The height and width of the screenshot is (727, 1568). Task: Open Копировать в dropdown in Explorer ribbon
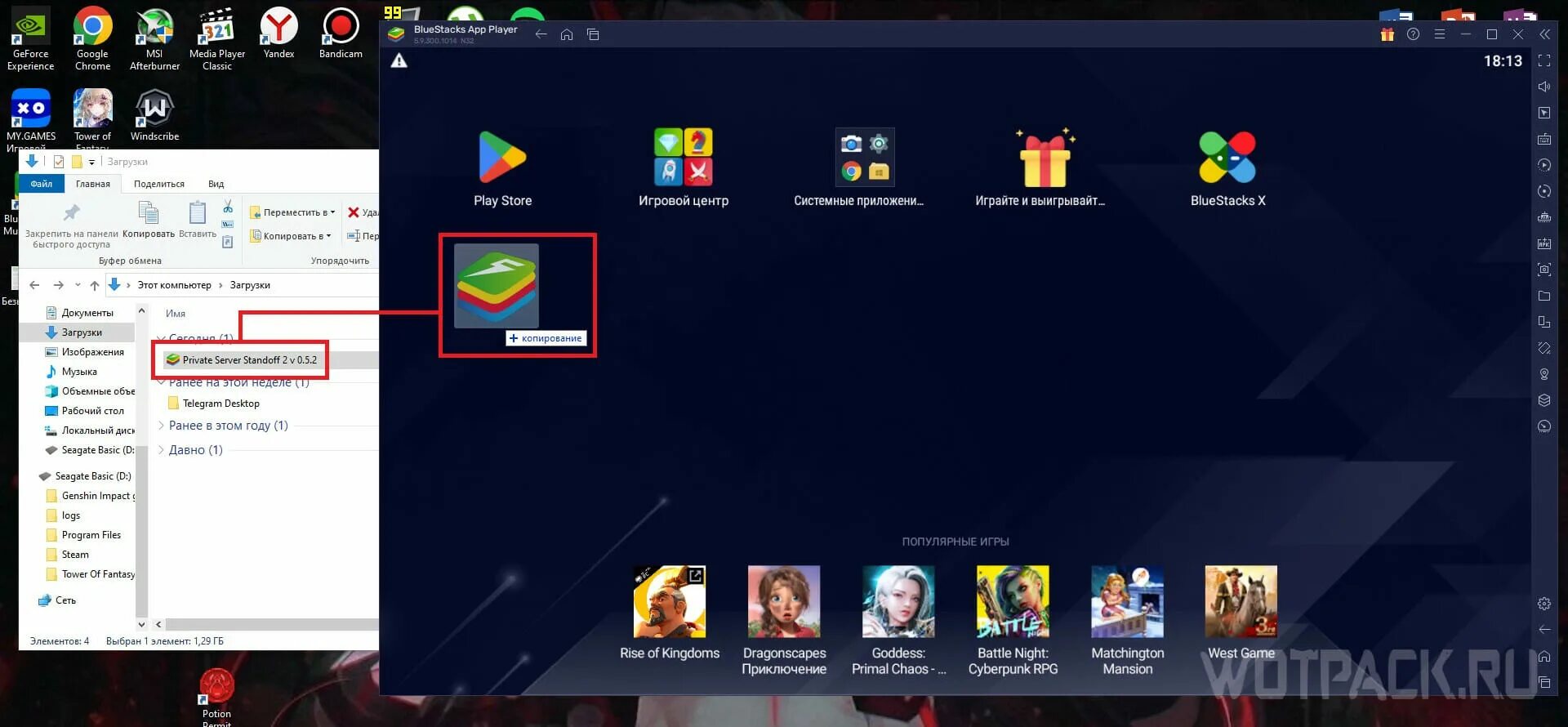coord(291,236)
